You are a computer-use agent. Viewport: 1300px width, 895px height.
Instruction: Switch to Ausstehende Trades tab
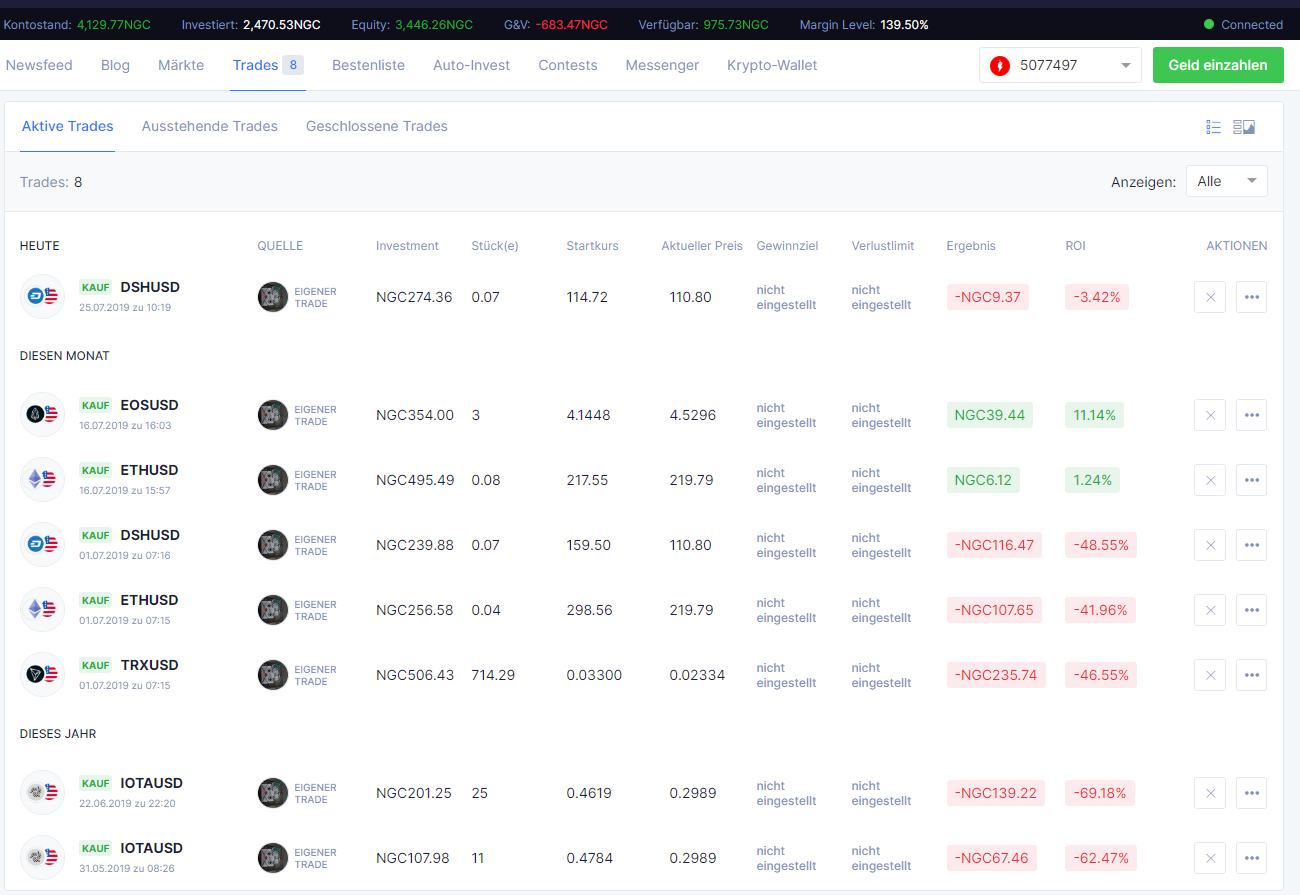[210, 126]
